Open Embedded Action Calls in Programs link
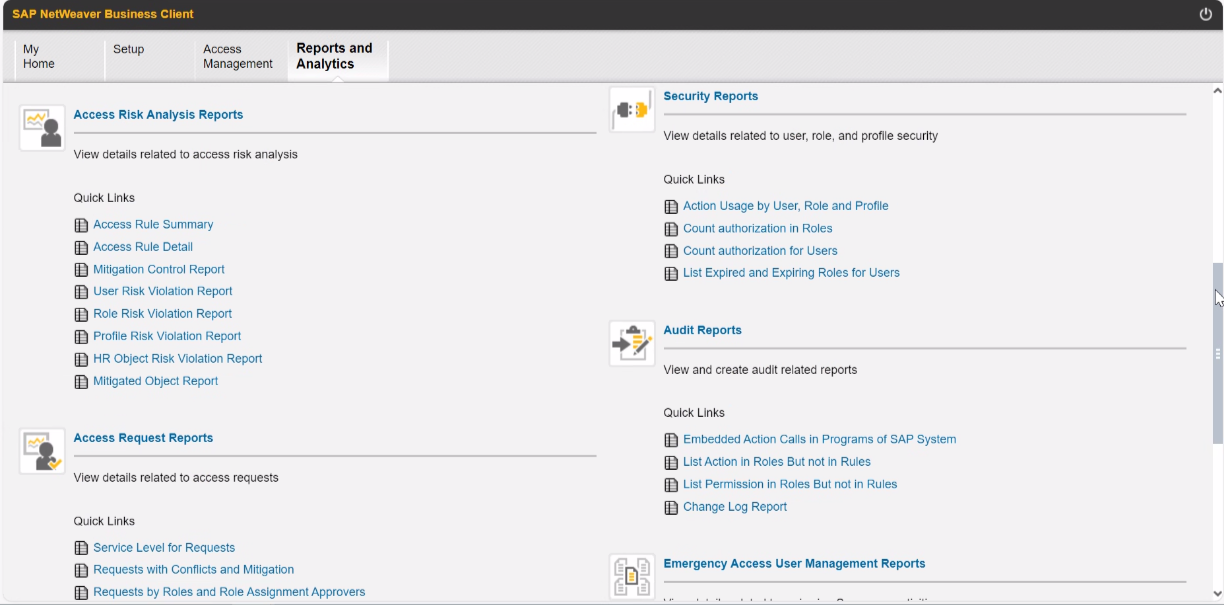Viewport: 1224px width, 605px height. click(x=819, y=439)
